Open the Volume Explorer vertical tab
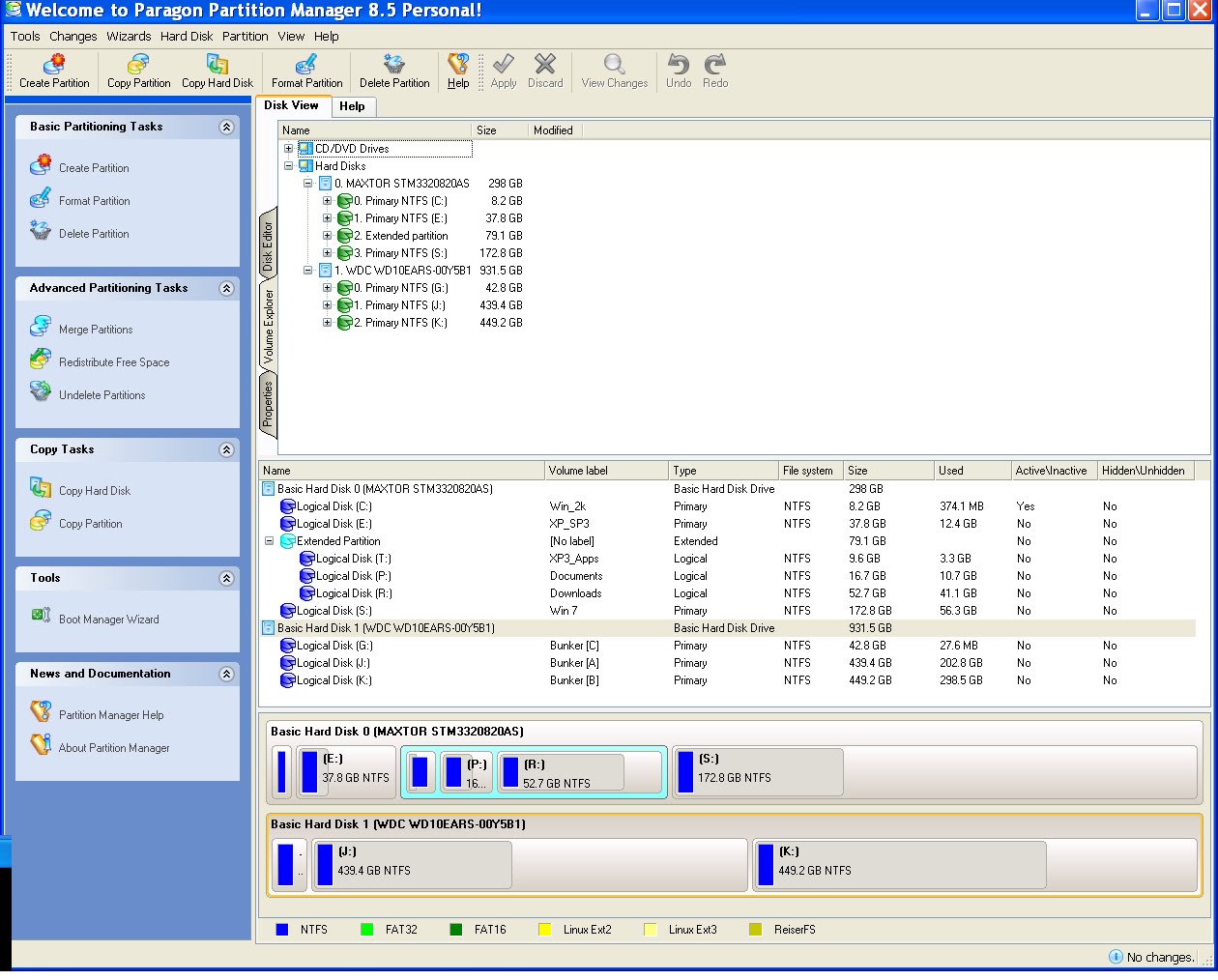 coord(268,327)
